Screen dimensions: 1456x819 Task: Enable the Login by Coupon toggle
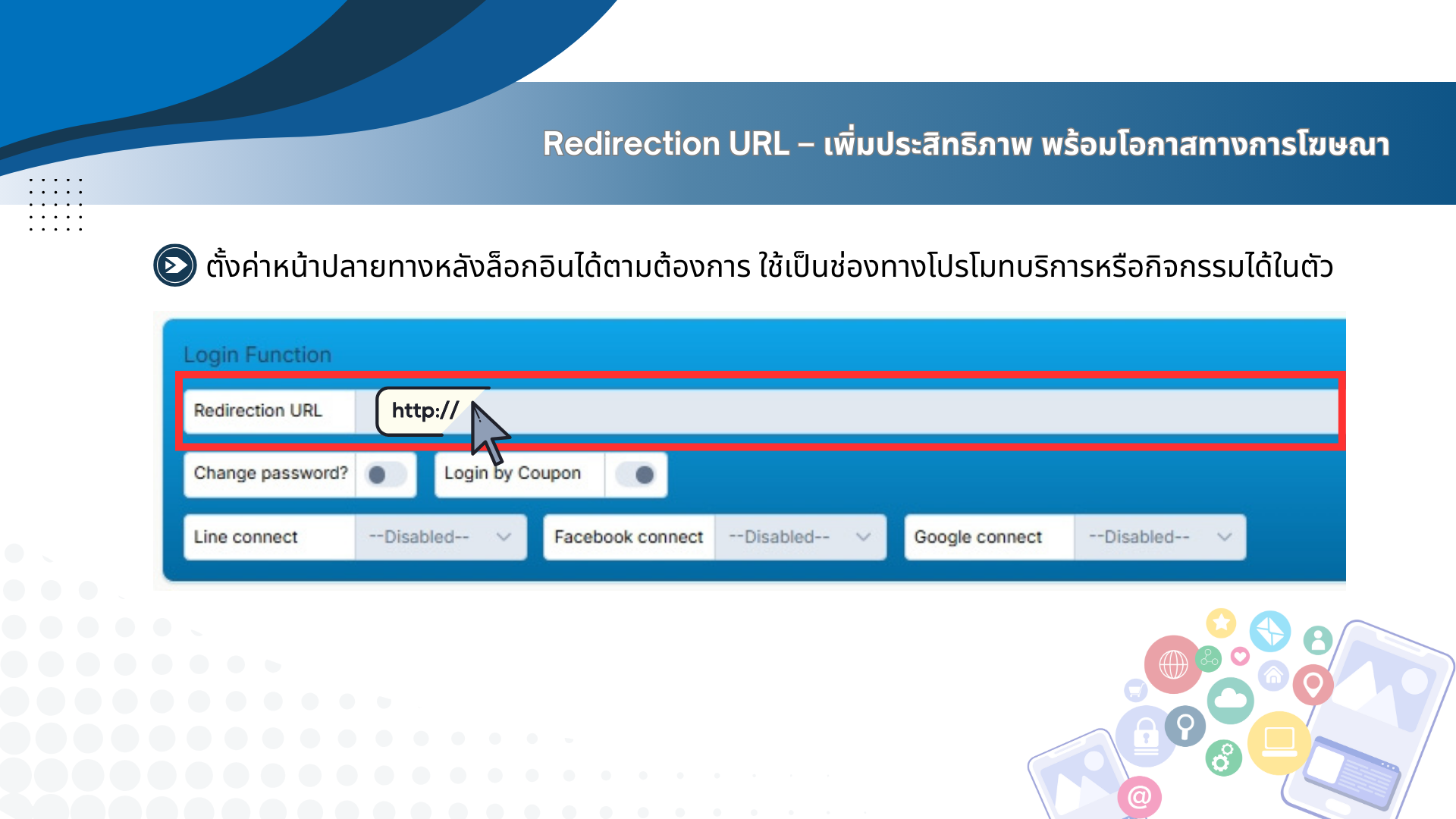tap(635, 475)
